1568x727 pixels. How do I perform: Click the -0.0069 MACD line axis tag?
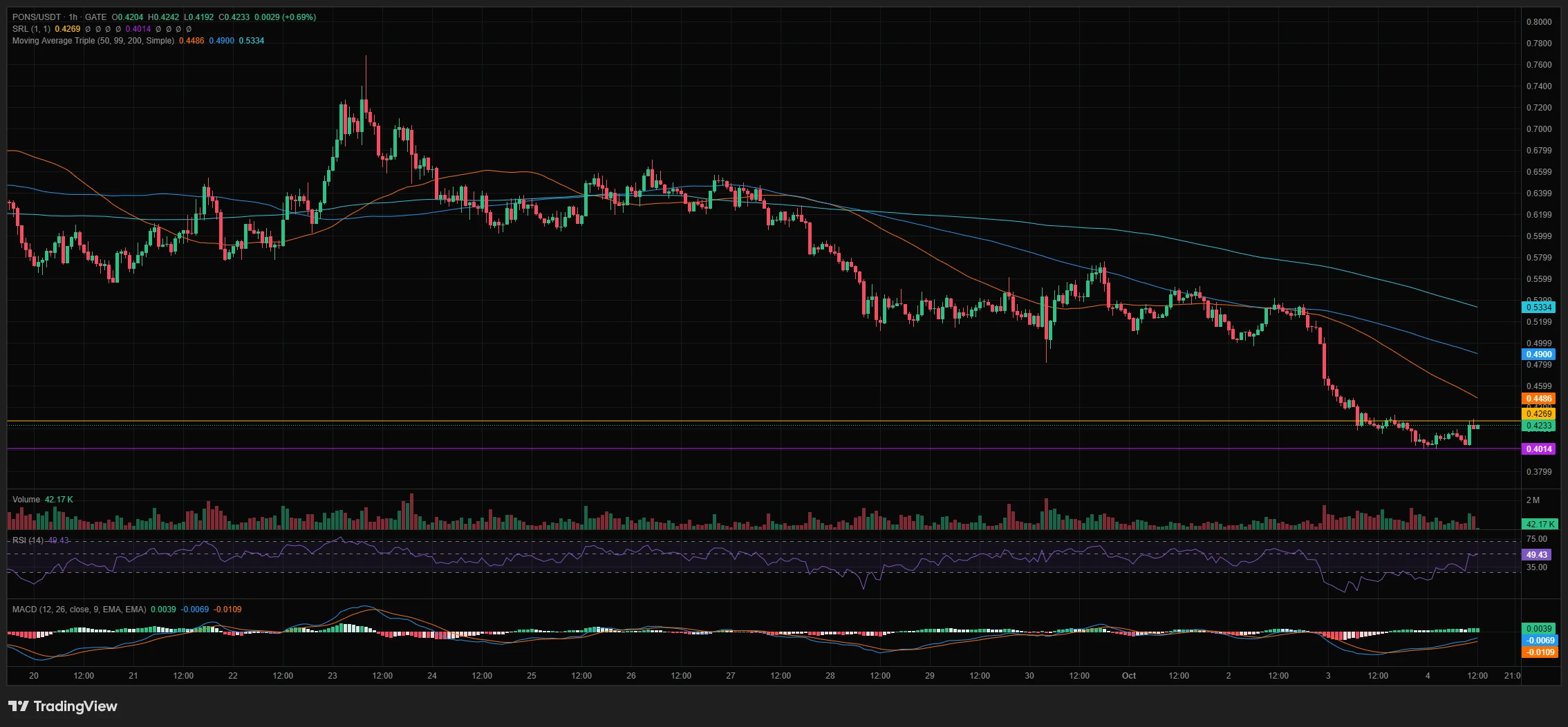click(1540, 641)
